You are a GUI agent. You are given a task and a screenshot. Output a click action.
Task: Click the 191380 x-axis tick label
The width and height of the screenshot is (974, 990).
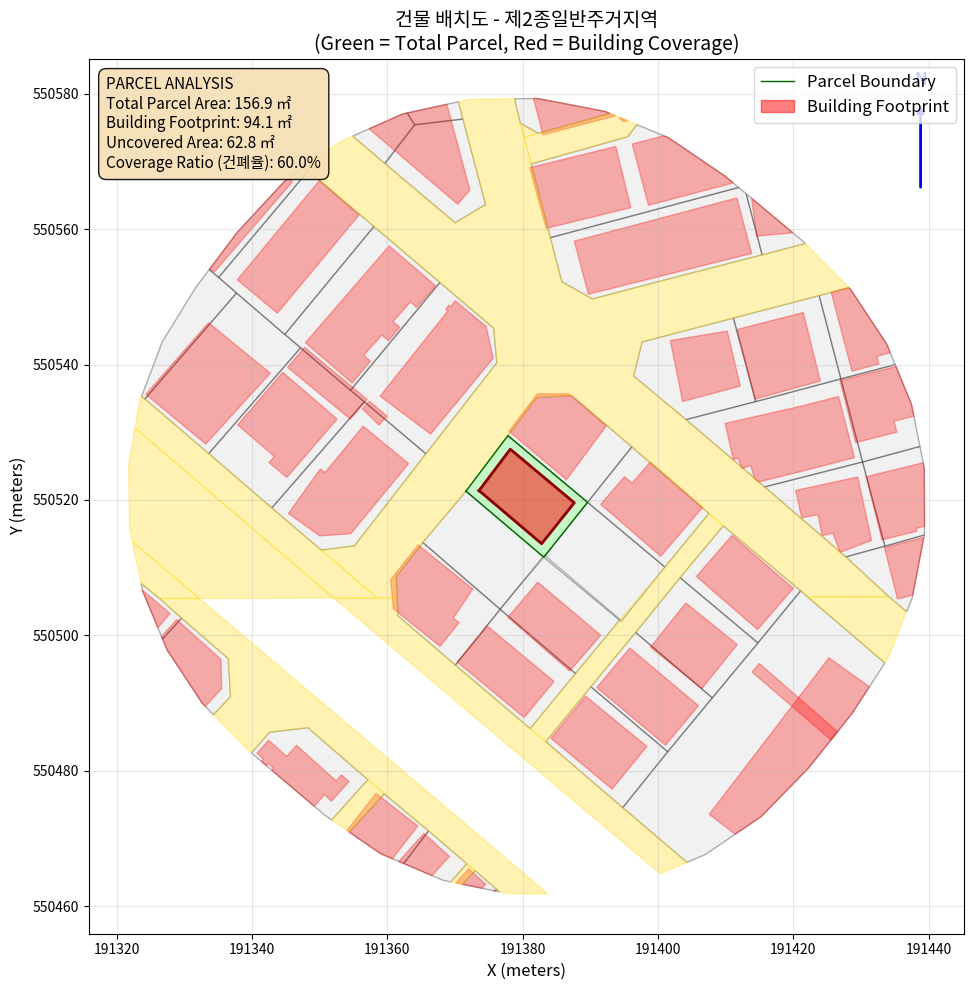(x=523, y=947)
